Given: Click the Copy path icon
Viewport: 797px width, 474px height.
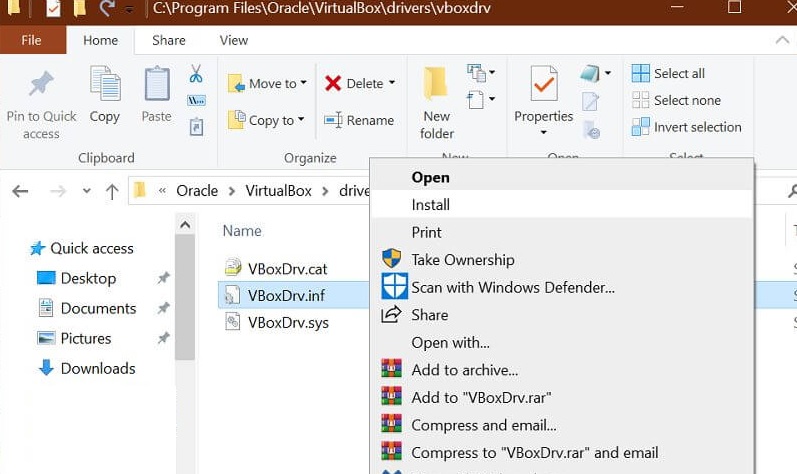Looking at the screenshot, I should click(196, 101).
